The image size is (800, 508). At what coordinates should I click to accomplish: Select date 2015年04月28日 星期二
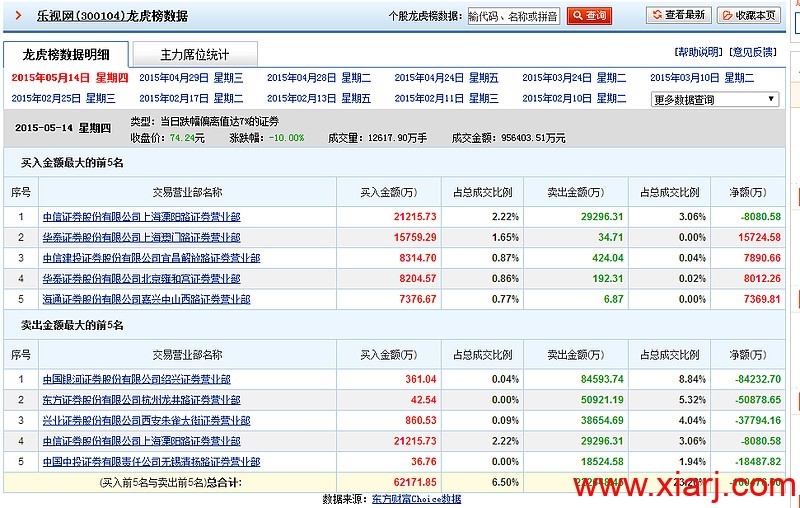coord(319,78)
